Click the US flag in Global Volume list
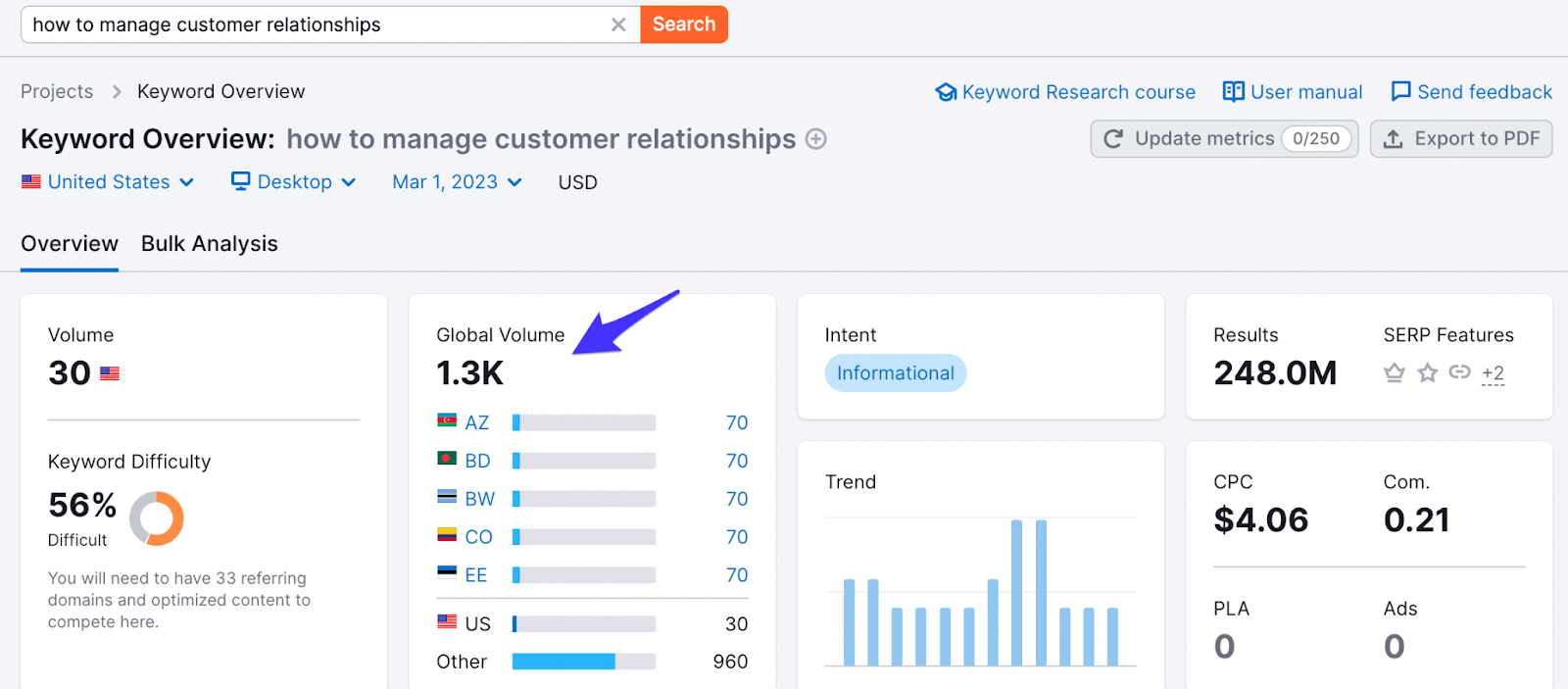The image size is (1568, 689). tap(447, 621)
